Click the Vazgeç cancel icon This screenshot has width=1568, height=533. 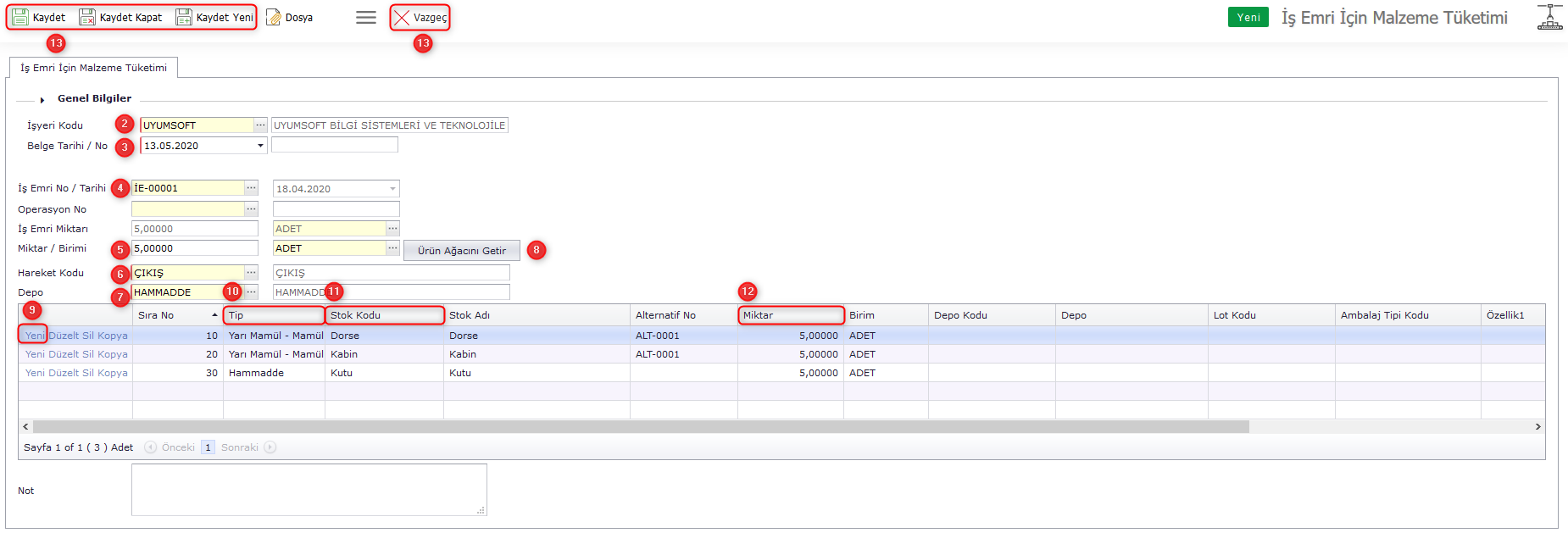pyautogui.click(x=402, y=17)
